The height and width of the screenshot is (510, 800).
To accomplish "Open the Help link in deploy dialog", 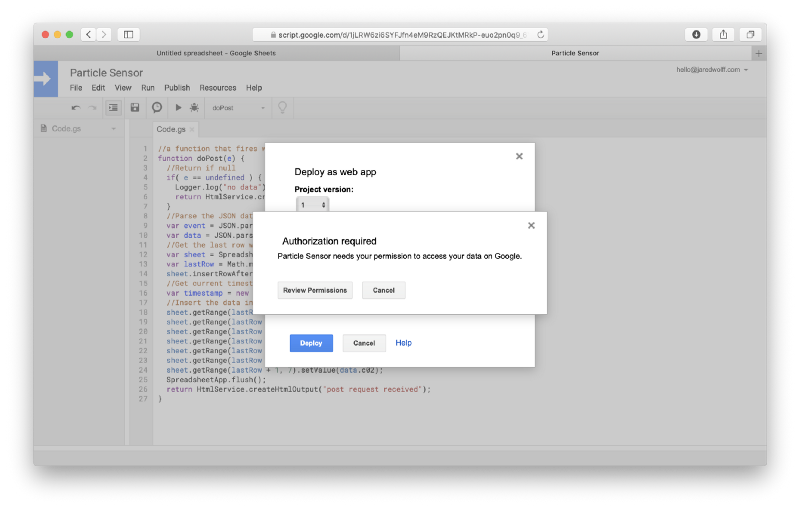I will 404,343.
